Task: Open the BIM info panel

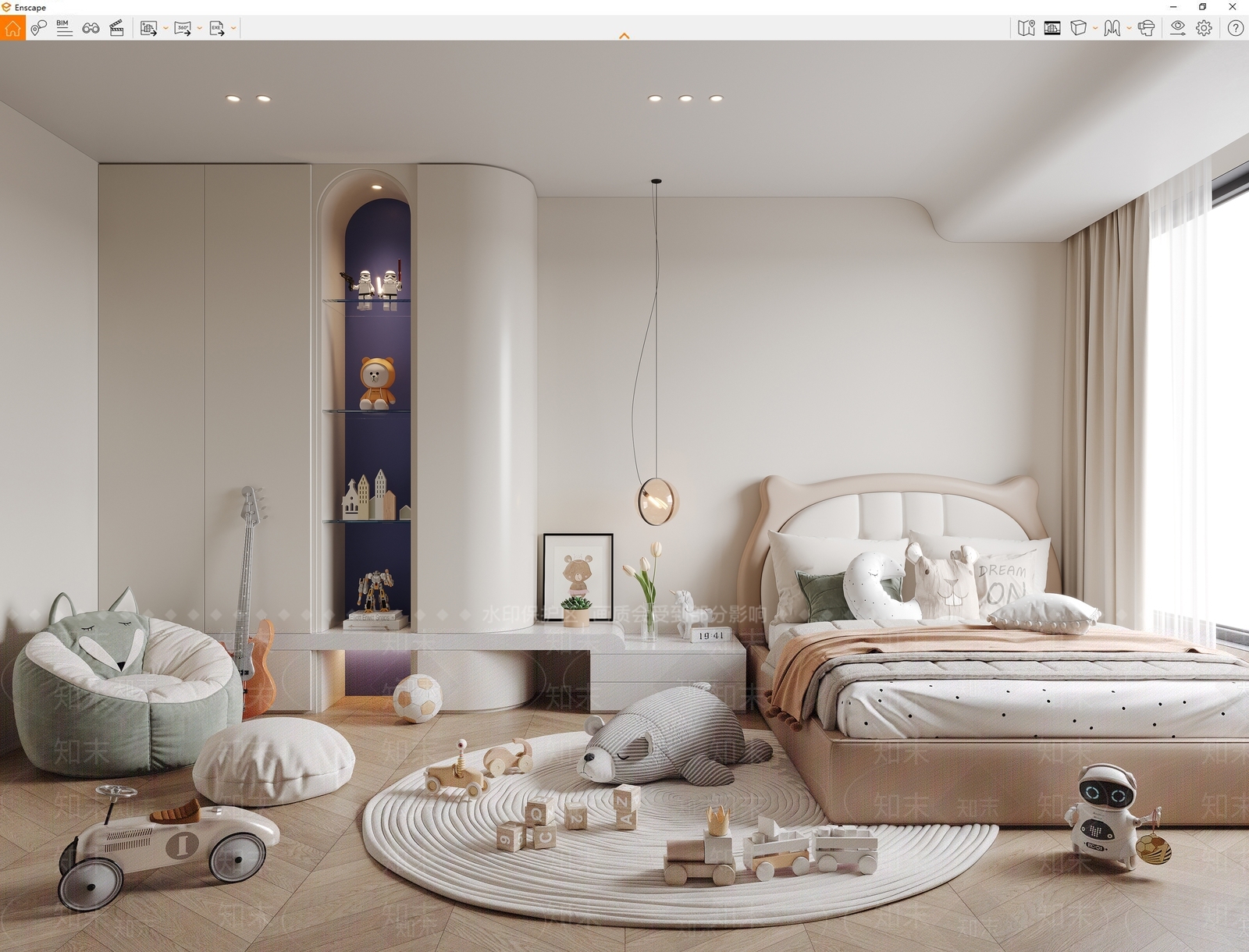Action: click(x=65, y=28)
